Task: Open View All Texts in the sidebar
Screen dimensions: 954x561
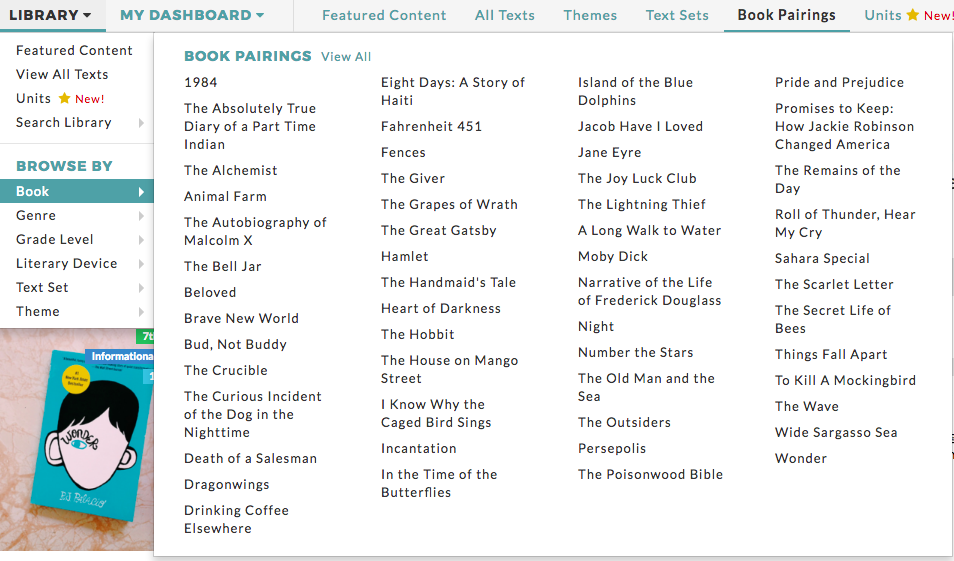Action: 62,74
